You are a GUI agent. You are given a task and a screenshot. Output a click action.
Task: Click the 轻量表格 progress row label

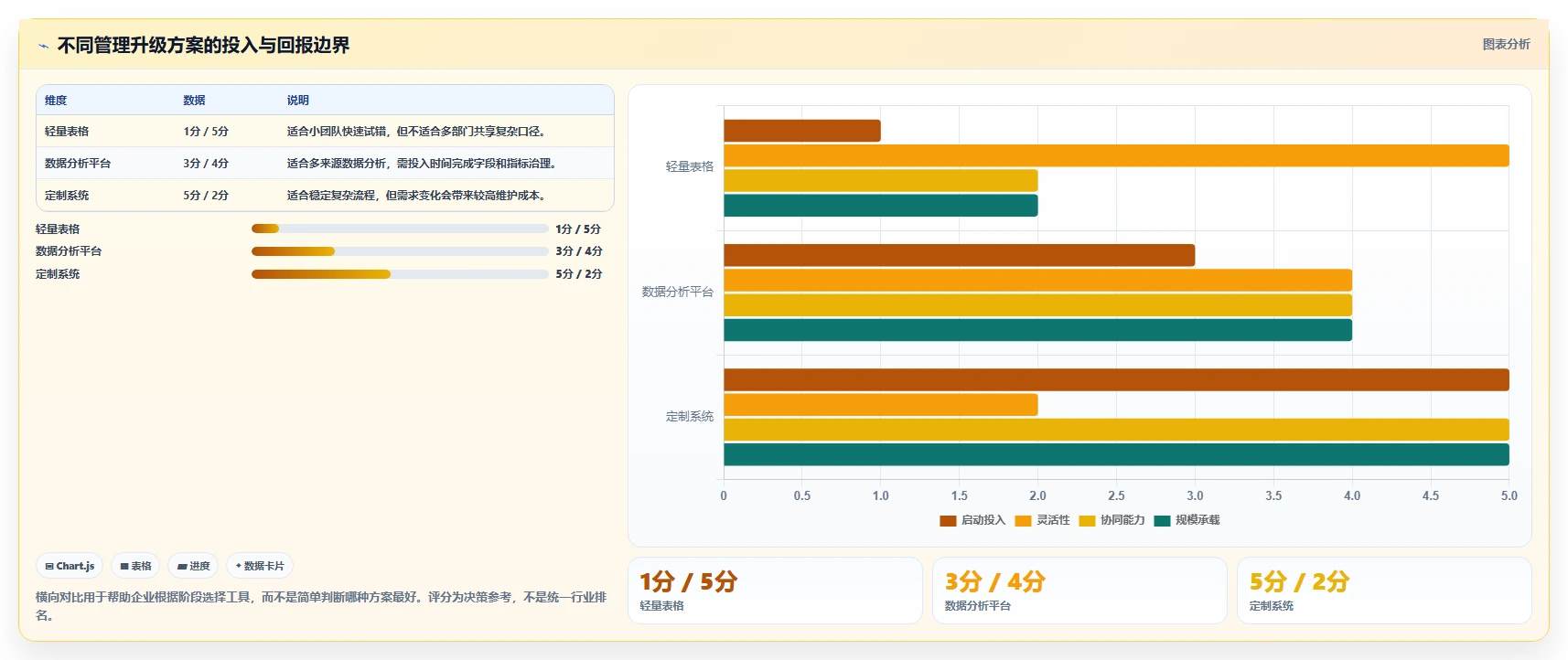click(x=58, y=229)
